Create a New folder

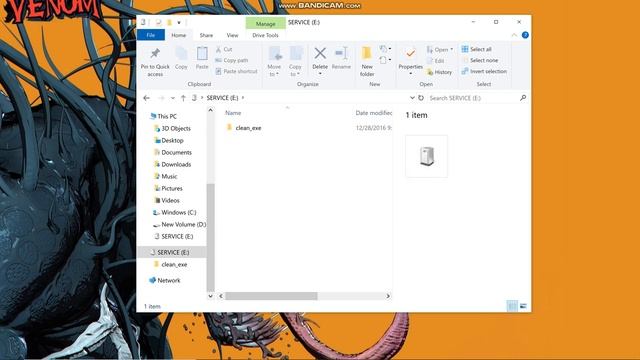367,62
